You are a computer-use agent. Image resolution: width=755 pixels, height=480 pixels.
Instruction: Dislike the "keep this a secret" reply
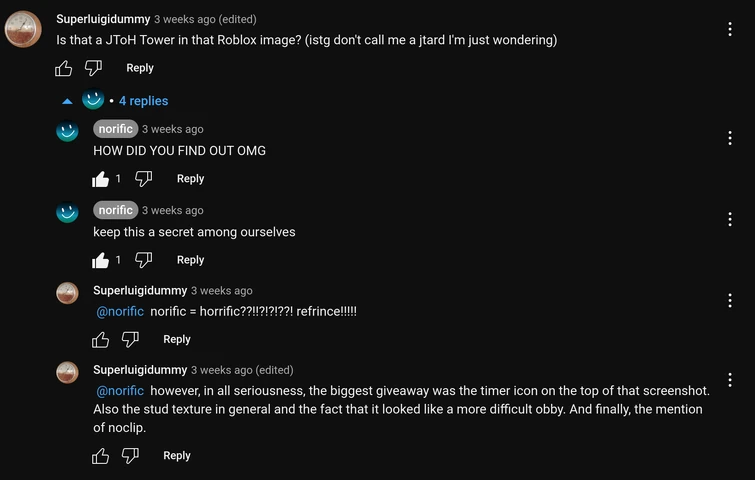point(144,260)
